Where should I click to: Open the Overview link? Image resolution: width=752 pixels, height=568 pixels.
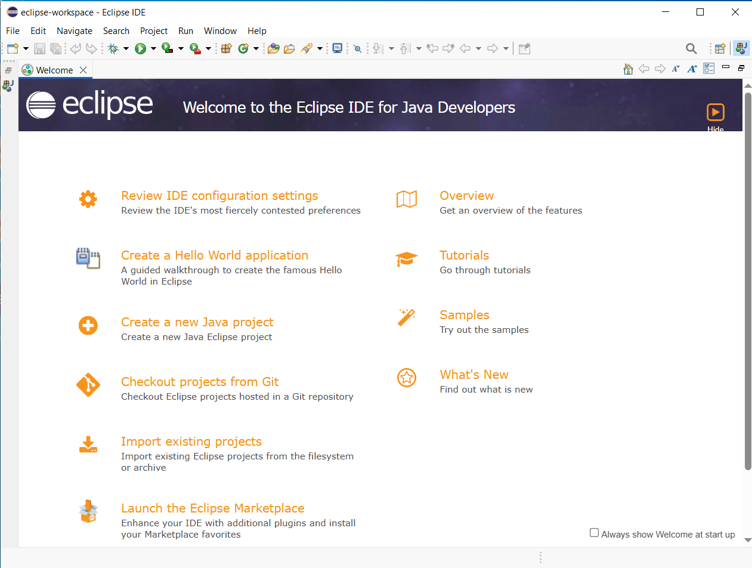click(x=467, y=196)
